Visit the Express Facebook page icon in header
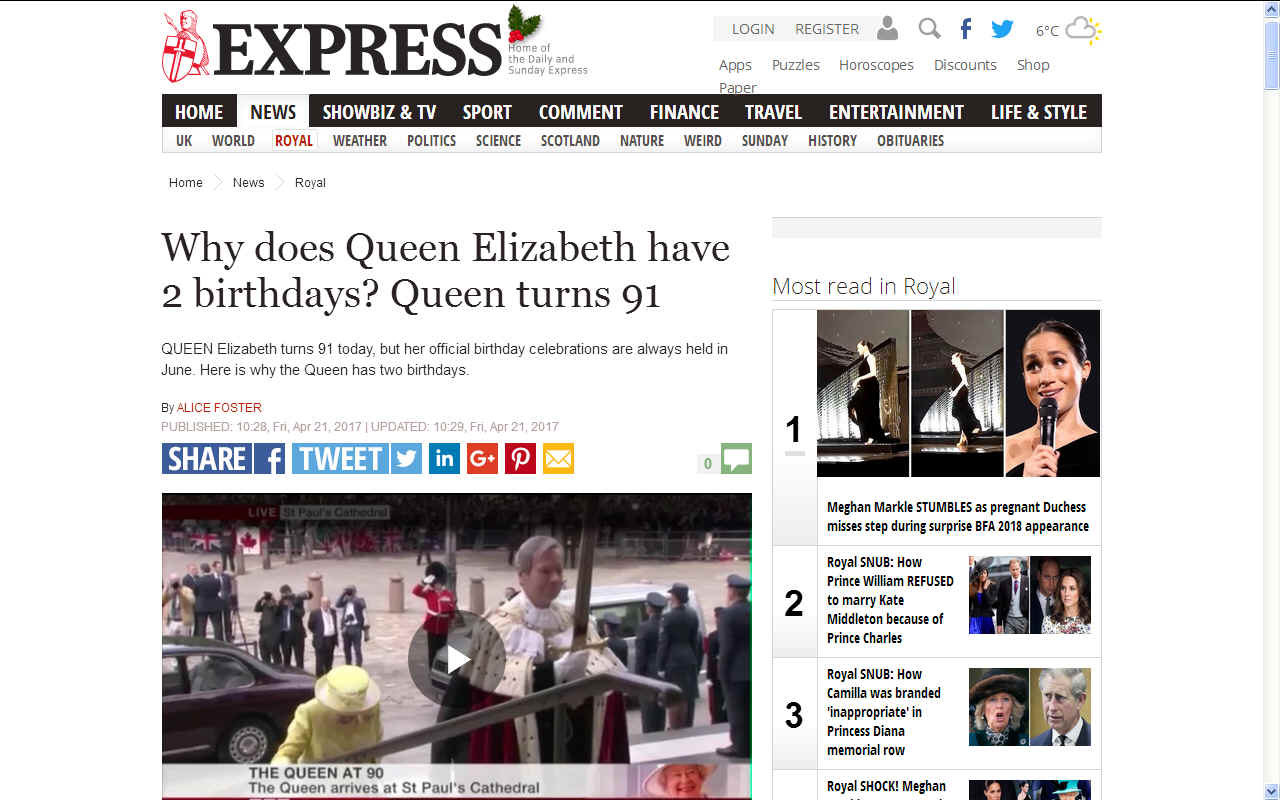 point(965,29)
